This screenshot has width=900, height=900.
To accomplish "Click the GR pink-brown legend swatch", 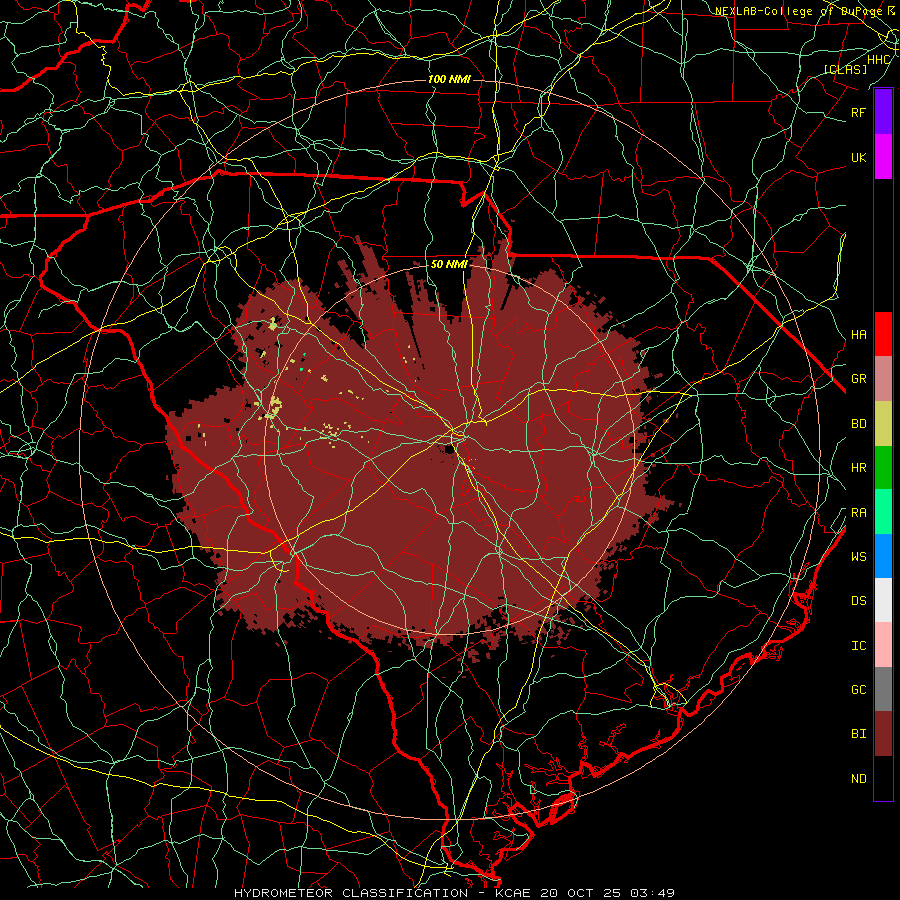I will 883,379.
